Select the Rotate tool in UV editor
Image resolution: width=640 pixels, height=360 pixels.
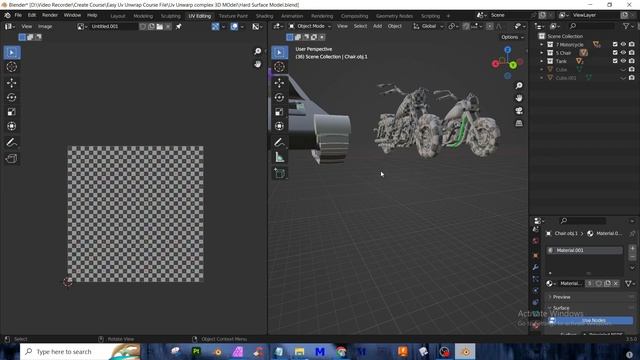pos(11,98)
